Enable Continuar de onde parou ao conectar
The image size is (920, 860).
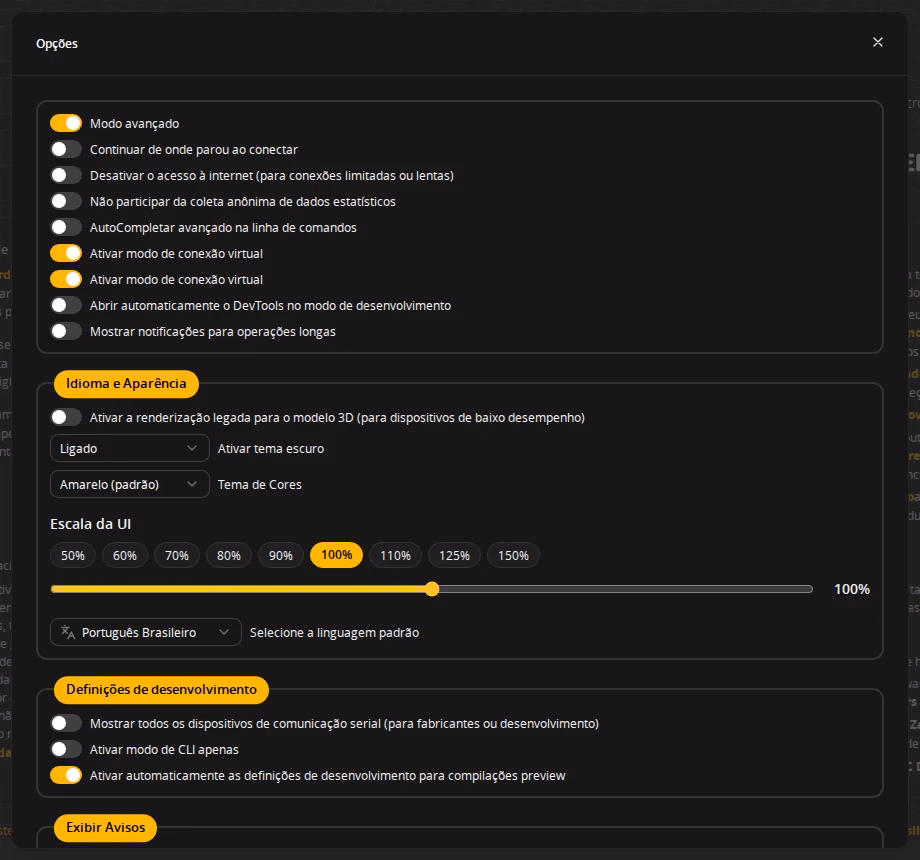click(x=66, y=149)
